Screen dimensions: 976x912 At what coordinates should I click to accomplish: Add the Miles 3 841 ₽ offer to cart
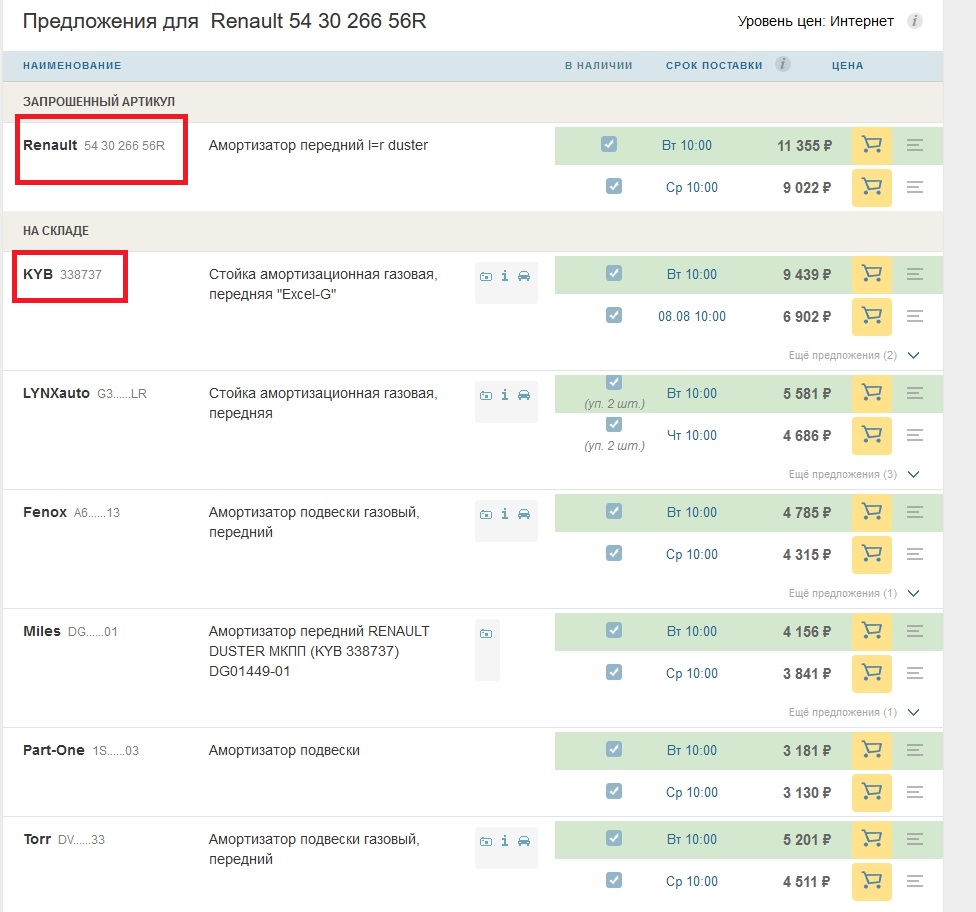pos(871,673)
